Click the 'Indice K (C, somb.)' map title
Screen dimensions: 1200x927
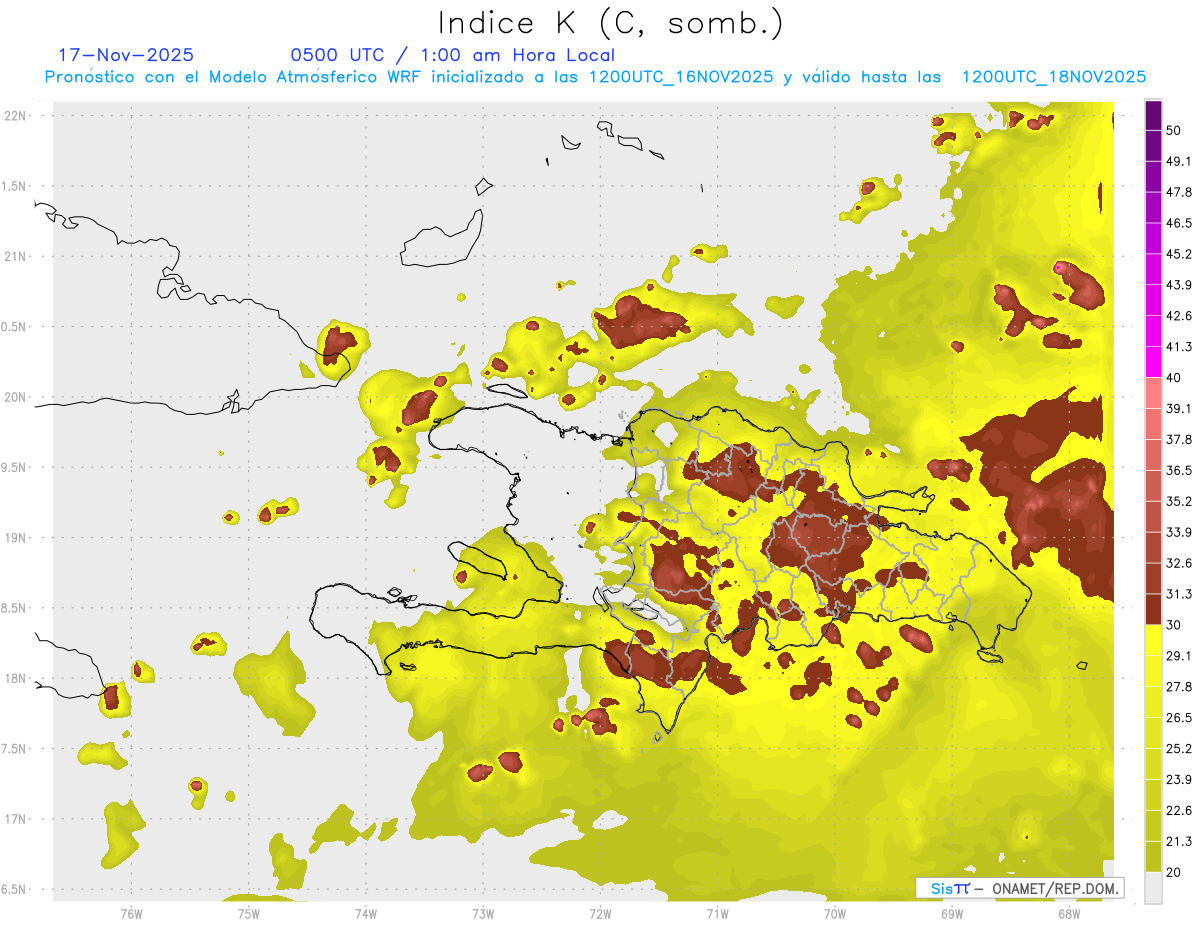[x=610, y=23]
